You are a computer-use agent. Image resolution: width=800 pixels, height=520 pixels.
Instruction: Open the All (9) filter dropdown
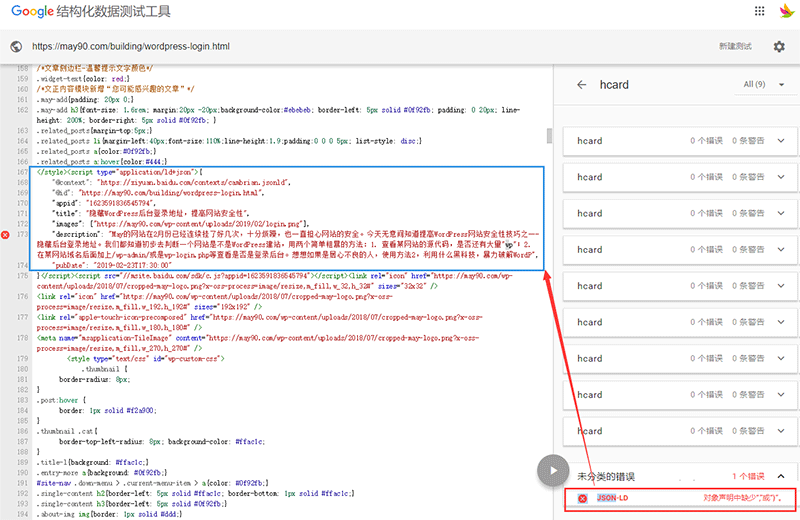click(764, 84)
